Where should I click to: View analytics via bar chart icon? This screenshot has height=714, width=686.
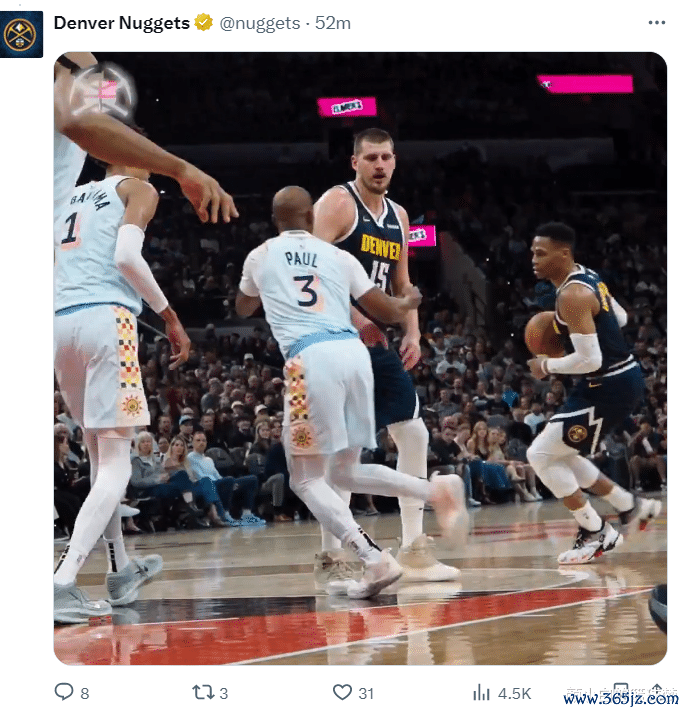pyautogui.click(x=481, y=693)
